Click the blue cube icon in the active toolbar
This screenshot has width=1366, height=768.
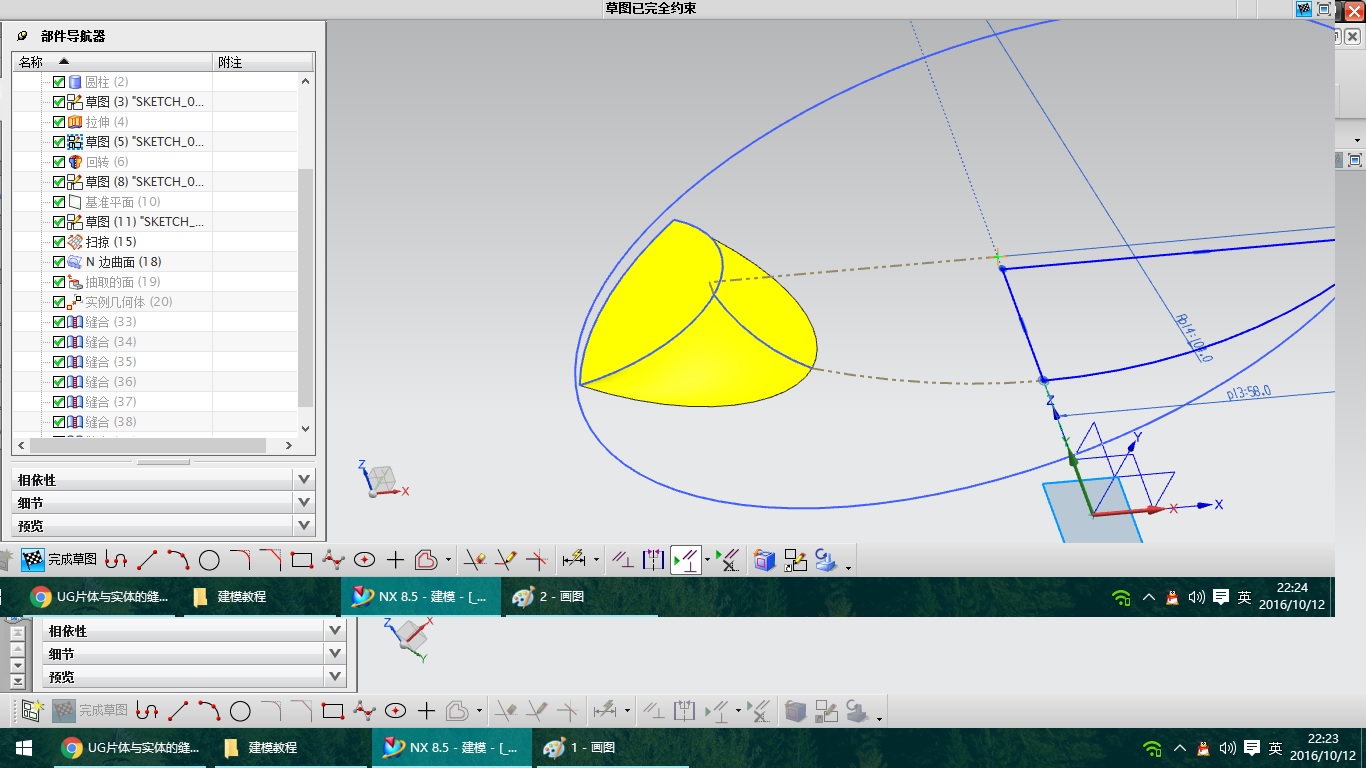(765, 560)
